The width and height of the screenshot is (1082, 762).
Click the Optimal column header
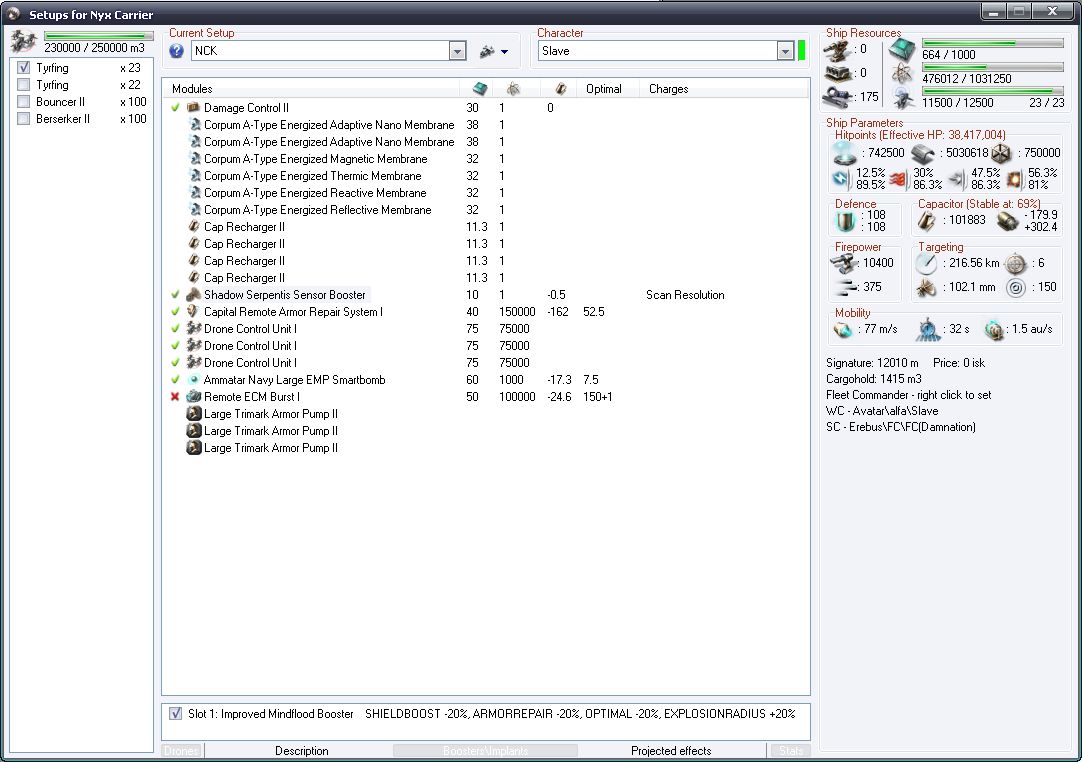pos(604,88)
